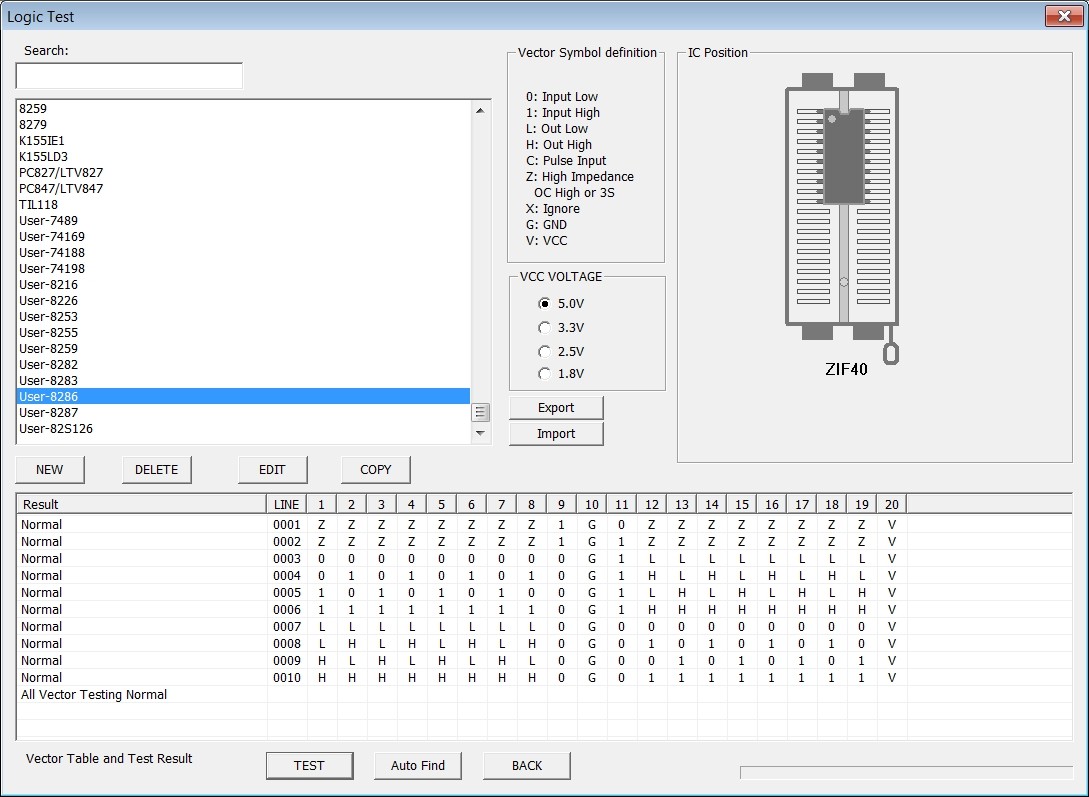The image size is (1089, 797).
Task: Click the list scroll up arrow
Action: [x=480, y=110]
